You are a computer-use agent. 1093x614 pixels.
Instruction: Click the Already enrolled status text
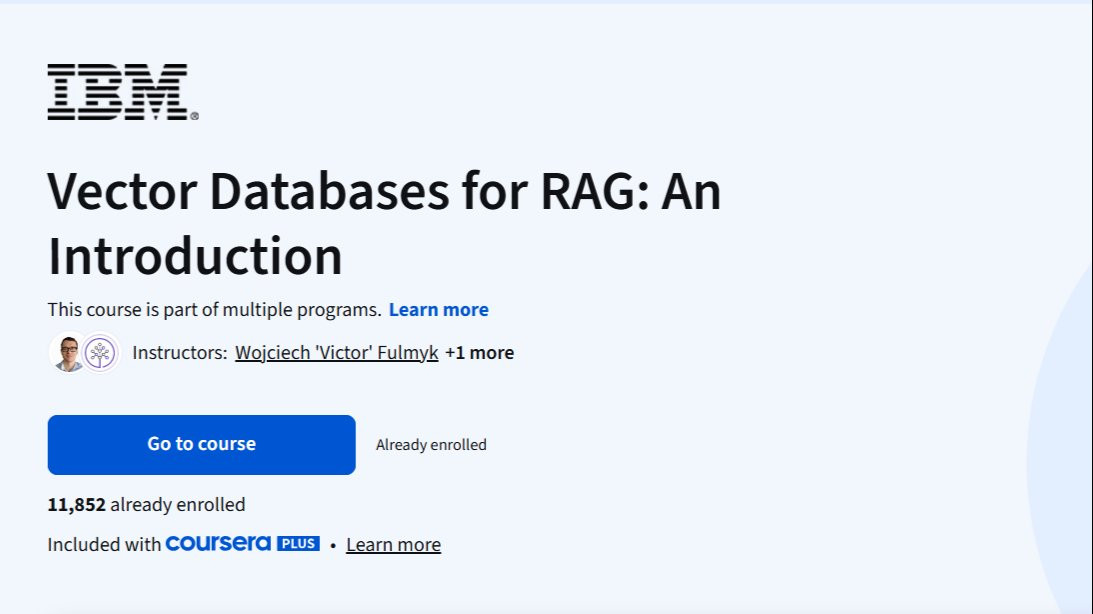coord(431,445)
